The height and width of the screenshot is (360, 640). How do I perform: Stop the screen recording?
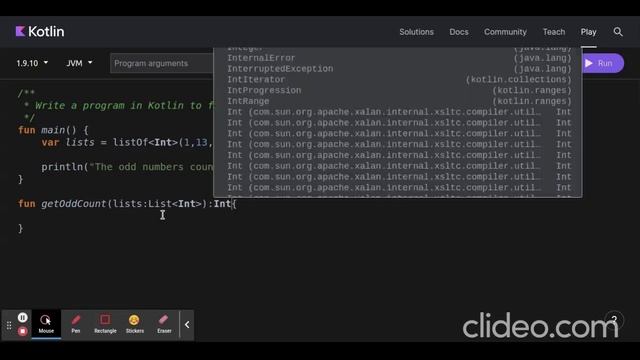pos(22,331)
